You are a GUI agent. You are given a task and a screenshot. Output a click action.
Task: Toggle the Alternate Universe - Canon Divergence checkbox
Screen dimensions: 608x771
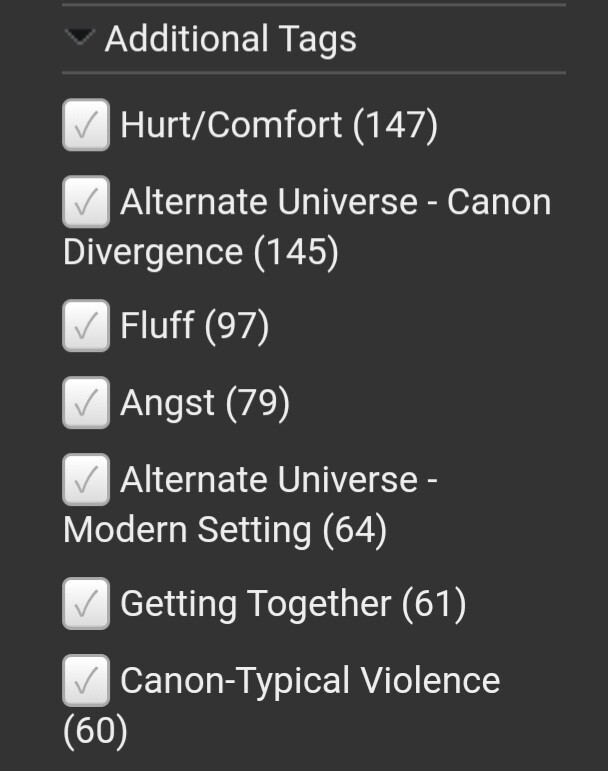point(86,203)
